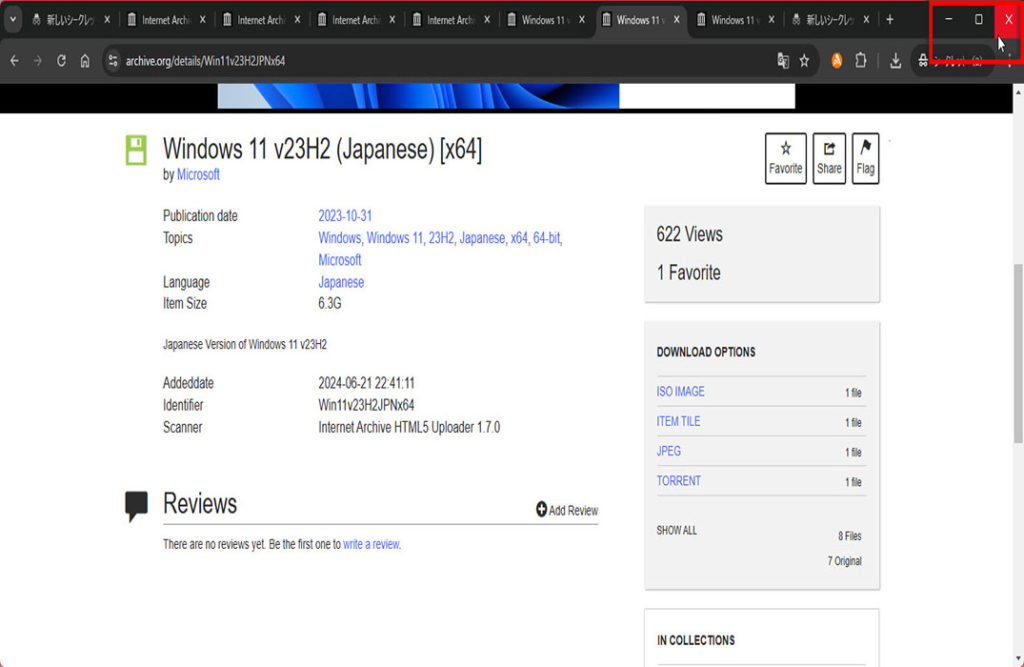1024x667 pixels.
Task: Go to browser home page
Action: coord(85,61)
